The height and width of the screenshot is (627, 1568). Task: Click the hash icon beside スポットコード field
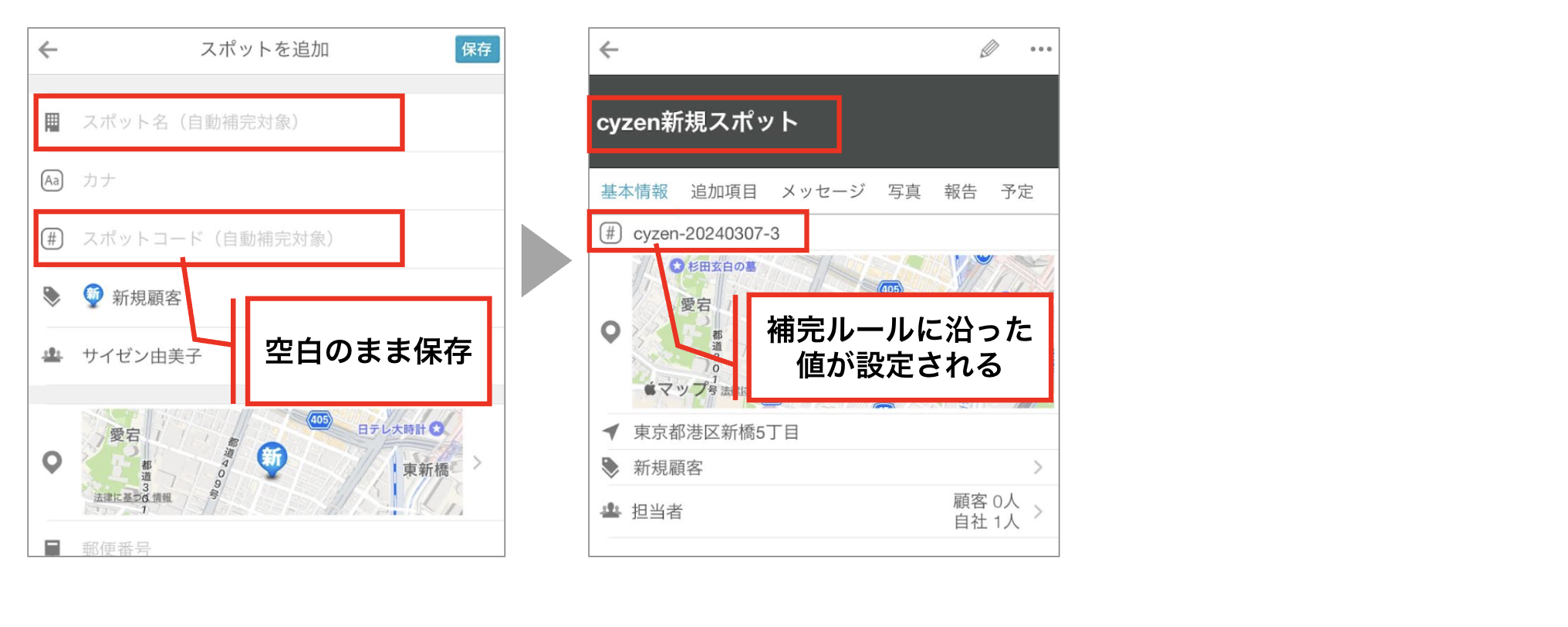coord(52,239)
